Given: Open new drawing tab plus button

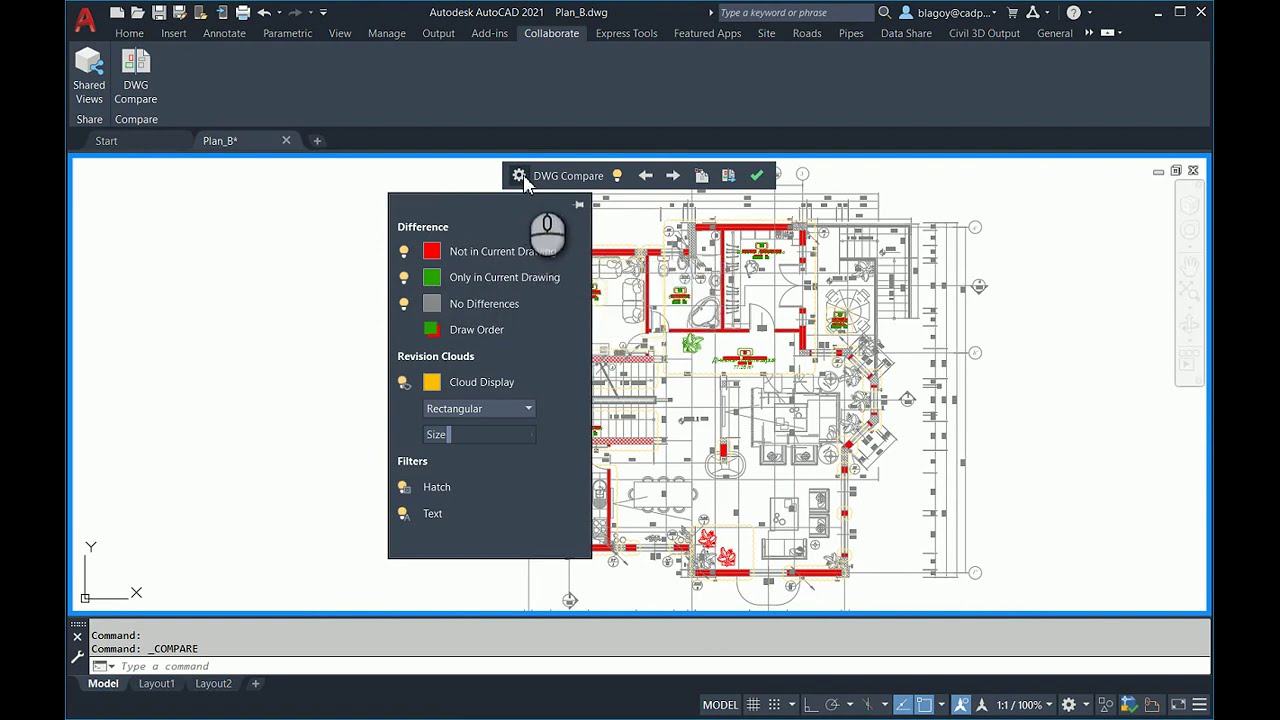Looking at the screenshot, I should point(317,141).
